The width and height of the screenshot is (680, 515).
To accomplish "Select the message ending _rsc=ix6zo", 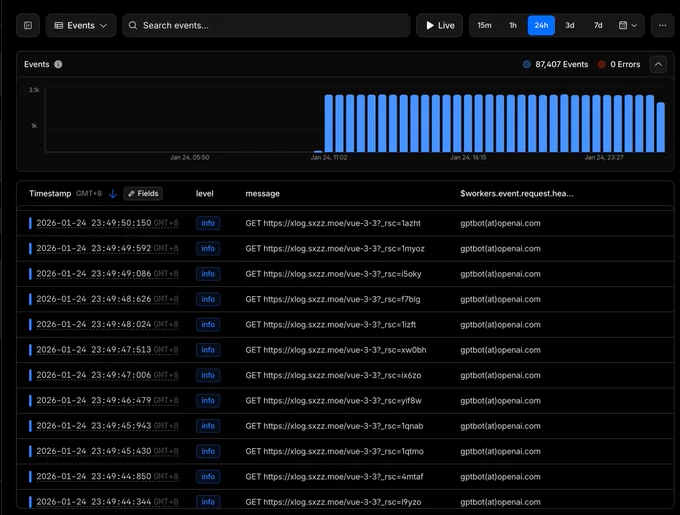I will (x=333, y=375).
